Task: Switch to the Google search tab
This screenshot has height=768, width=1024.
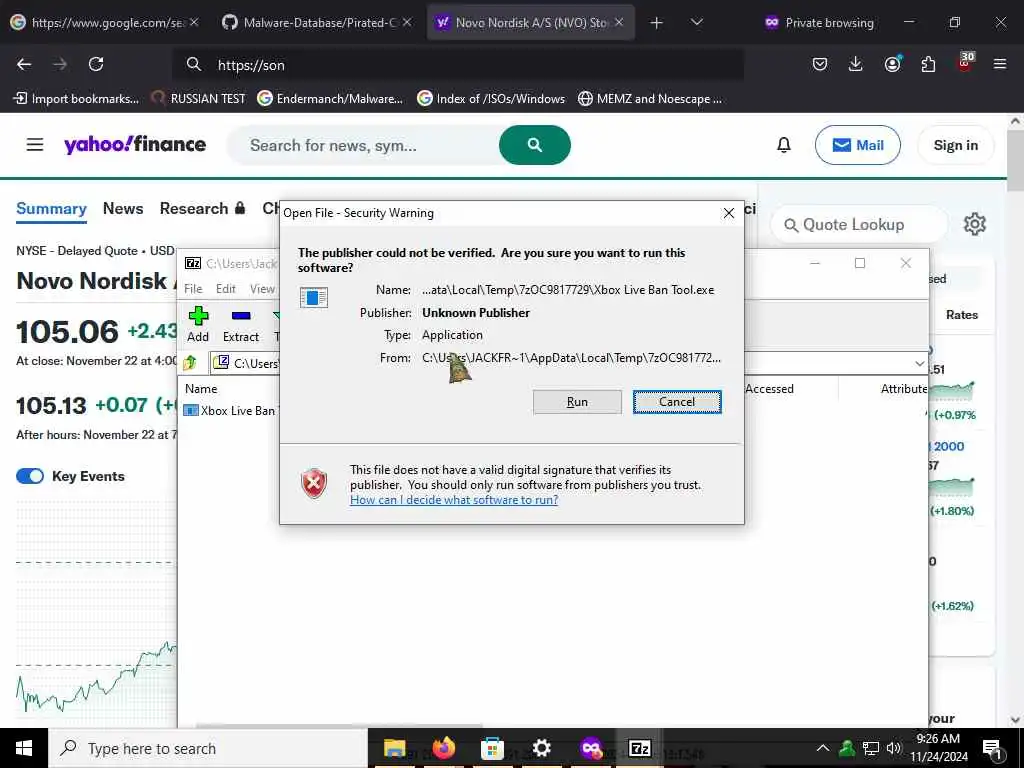Action: 104,22
